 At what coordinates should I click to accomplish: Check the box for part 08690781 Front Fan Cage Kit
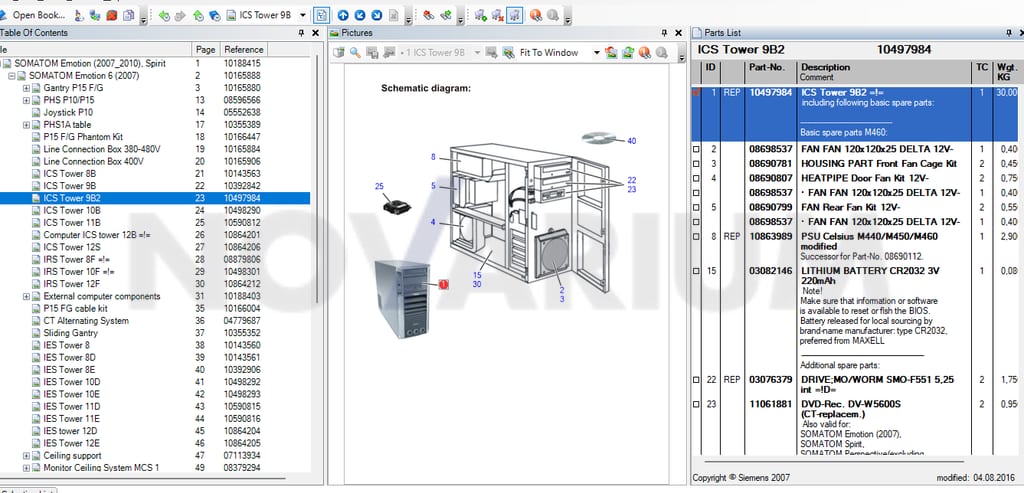pos(696,164)
